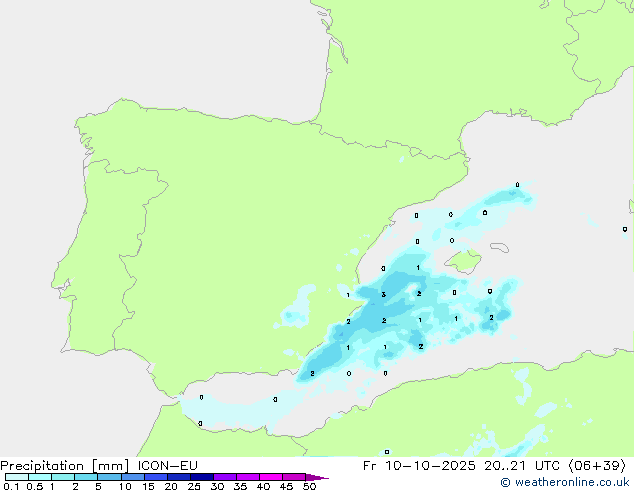Viewport: 634px width, 490px height.
Task: Click the 35–40 mm legend swatch
Action: [x=248, y=477]
